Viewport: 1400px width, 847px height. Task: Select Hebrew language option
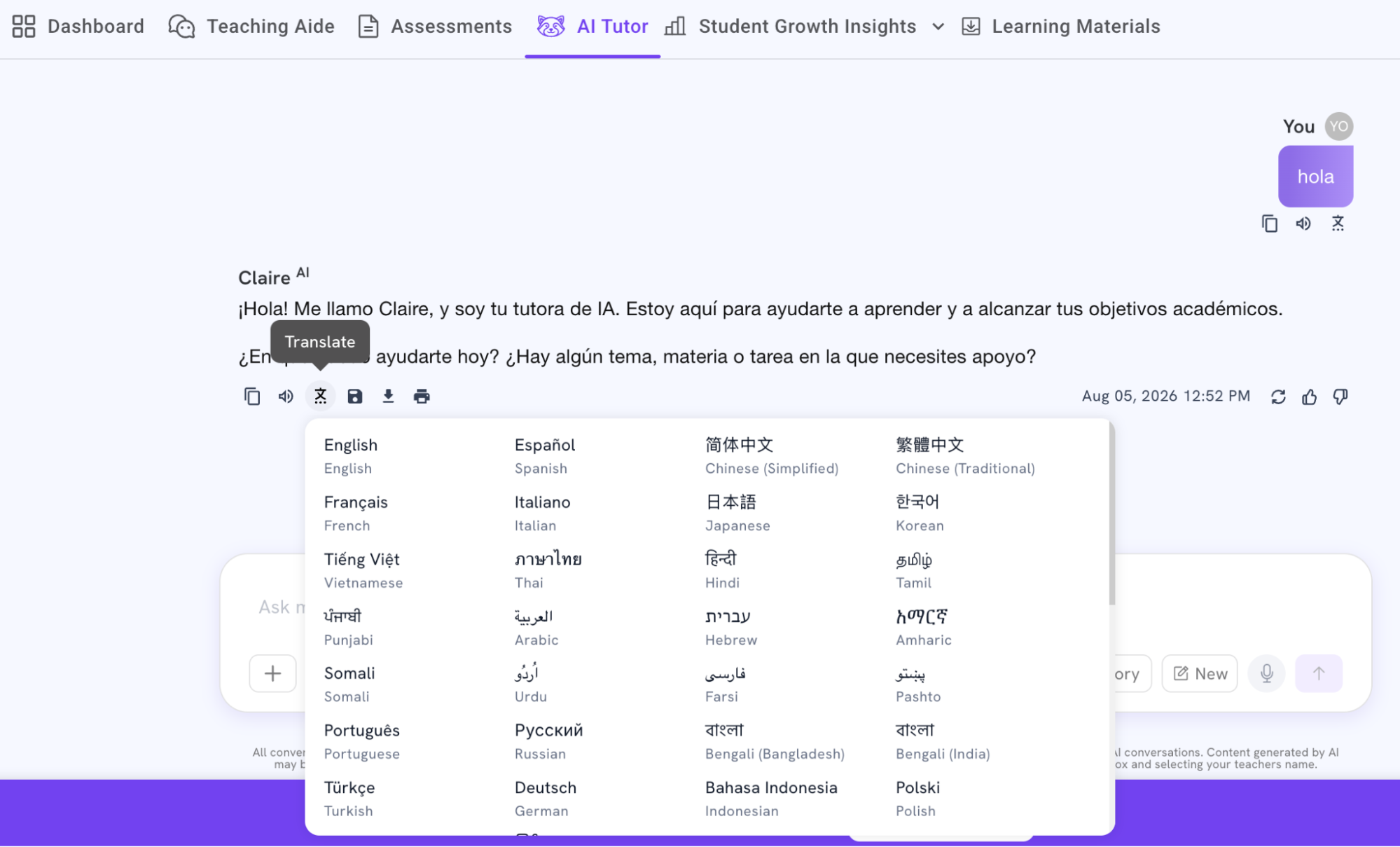731,628
